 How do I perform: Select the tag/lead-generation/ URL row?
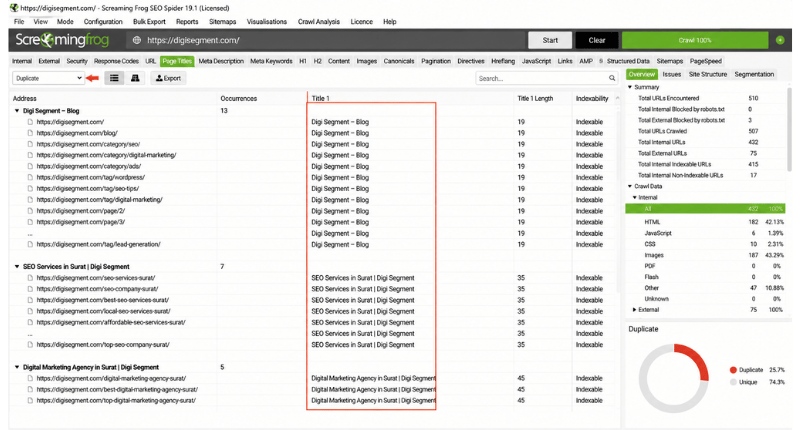(x=311, y=244)
